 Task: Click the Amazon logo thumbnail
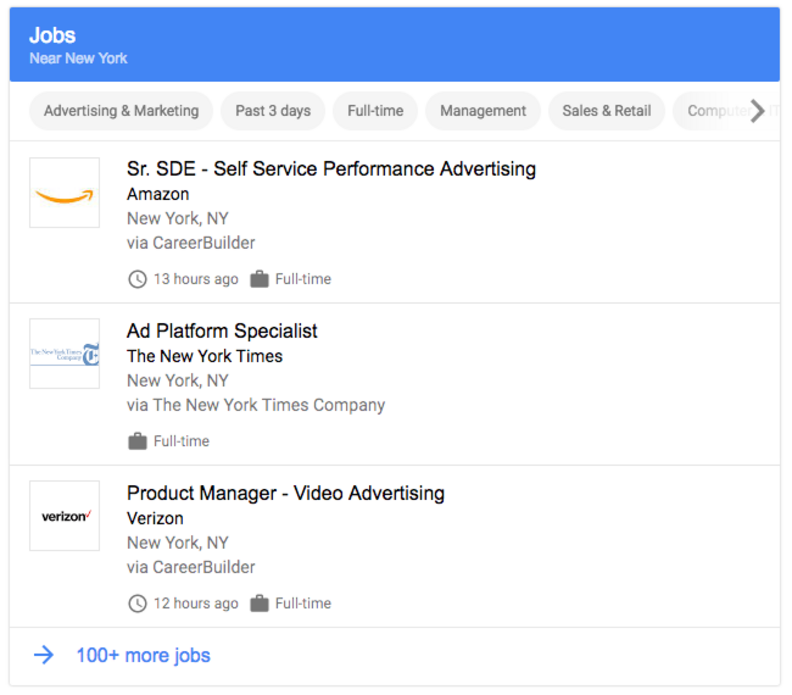coord(65,192)
